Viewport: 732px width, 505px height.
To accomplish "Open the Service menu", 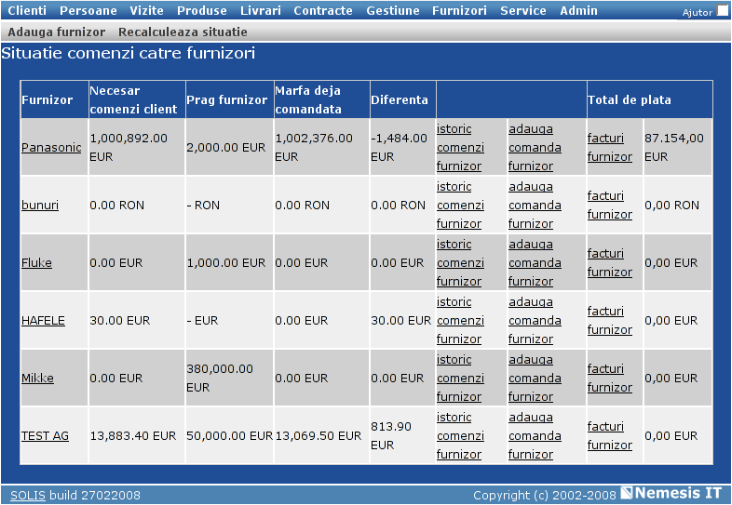I will pos(523,10).
